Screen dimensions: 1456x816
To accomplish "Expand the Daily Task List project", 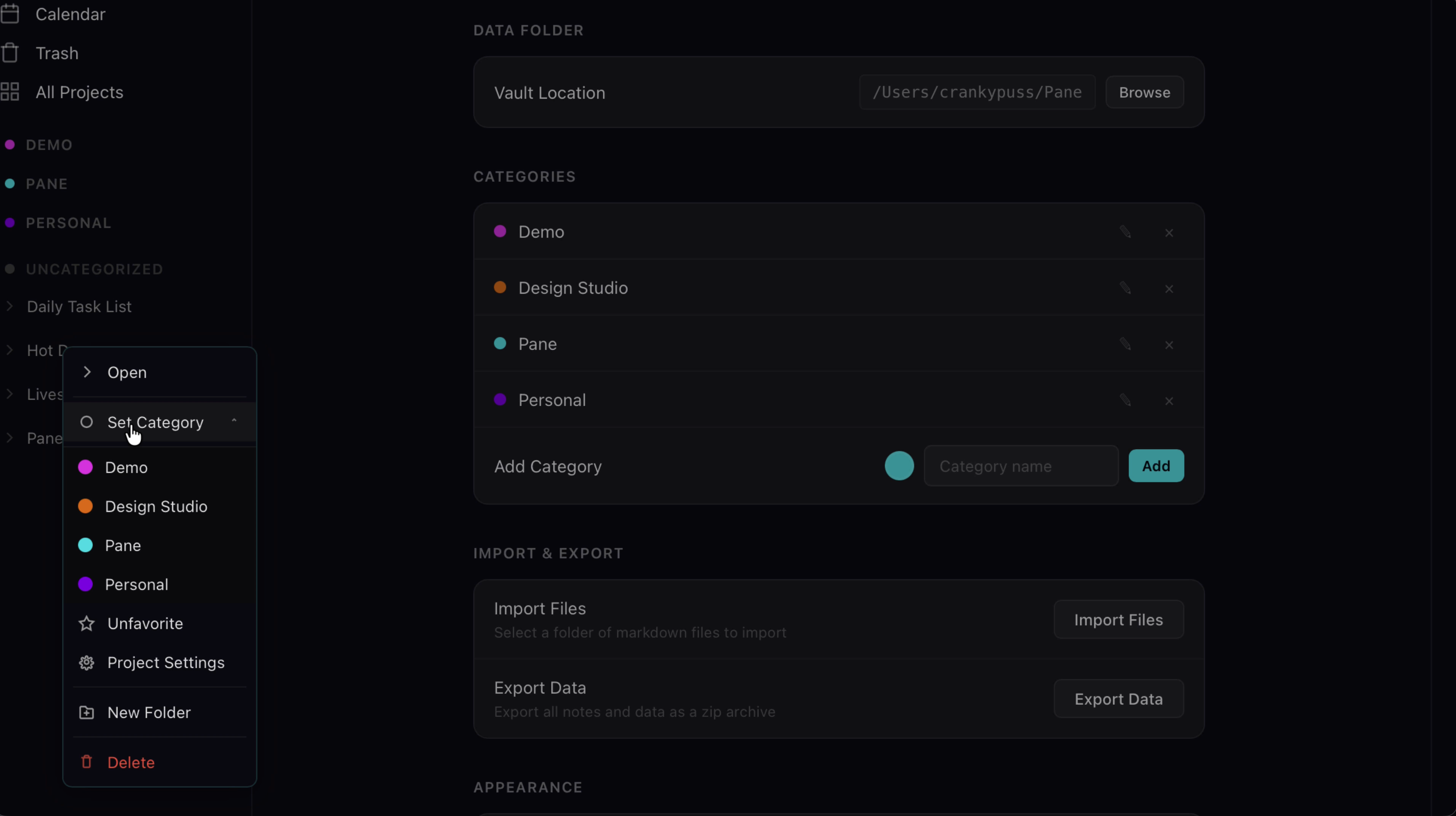I will point(10,306).
